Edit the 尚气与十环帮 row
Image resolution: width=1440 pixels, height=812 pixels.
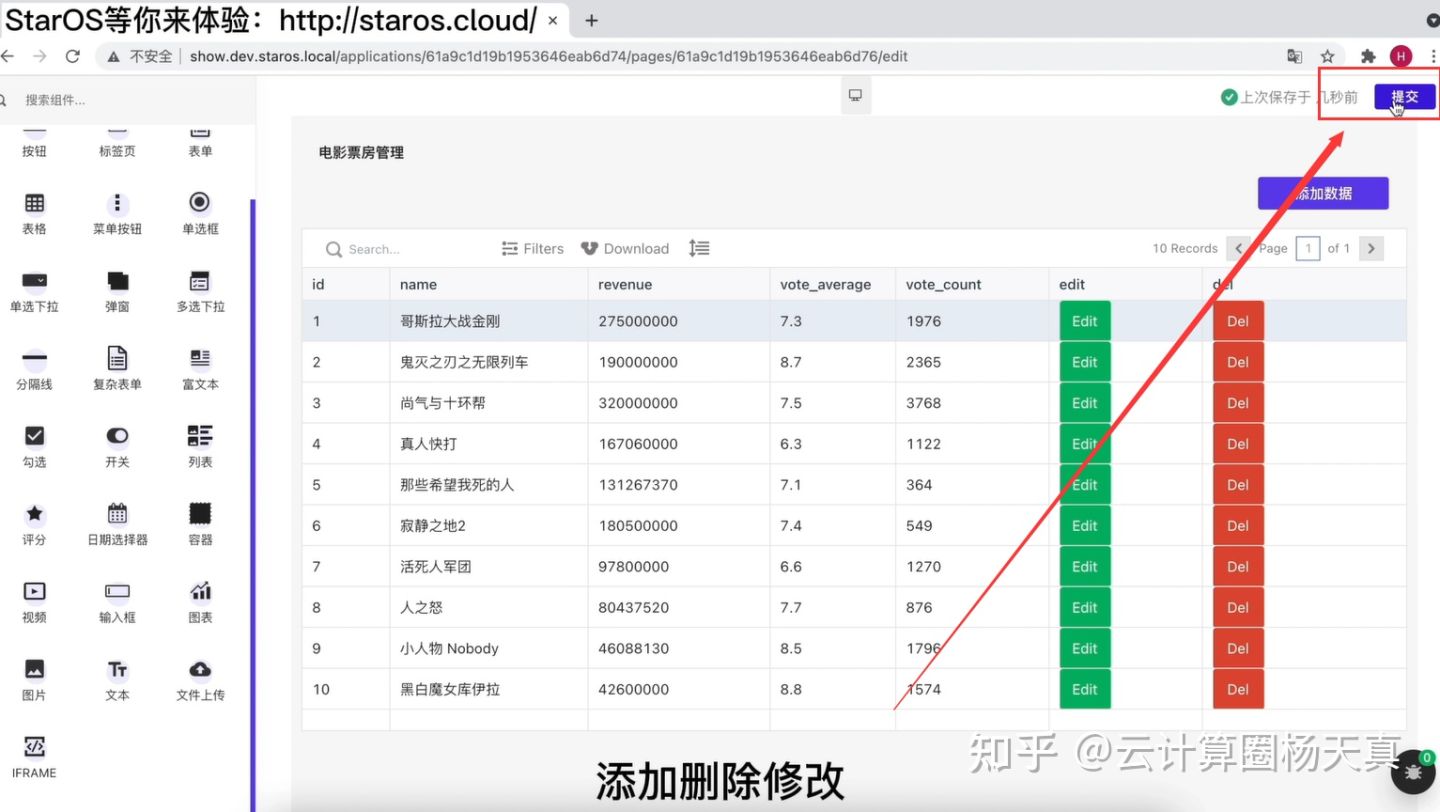1085,403
